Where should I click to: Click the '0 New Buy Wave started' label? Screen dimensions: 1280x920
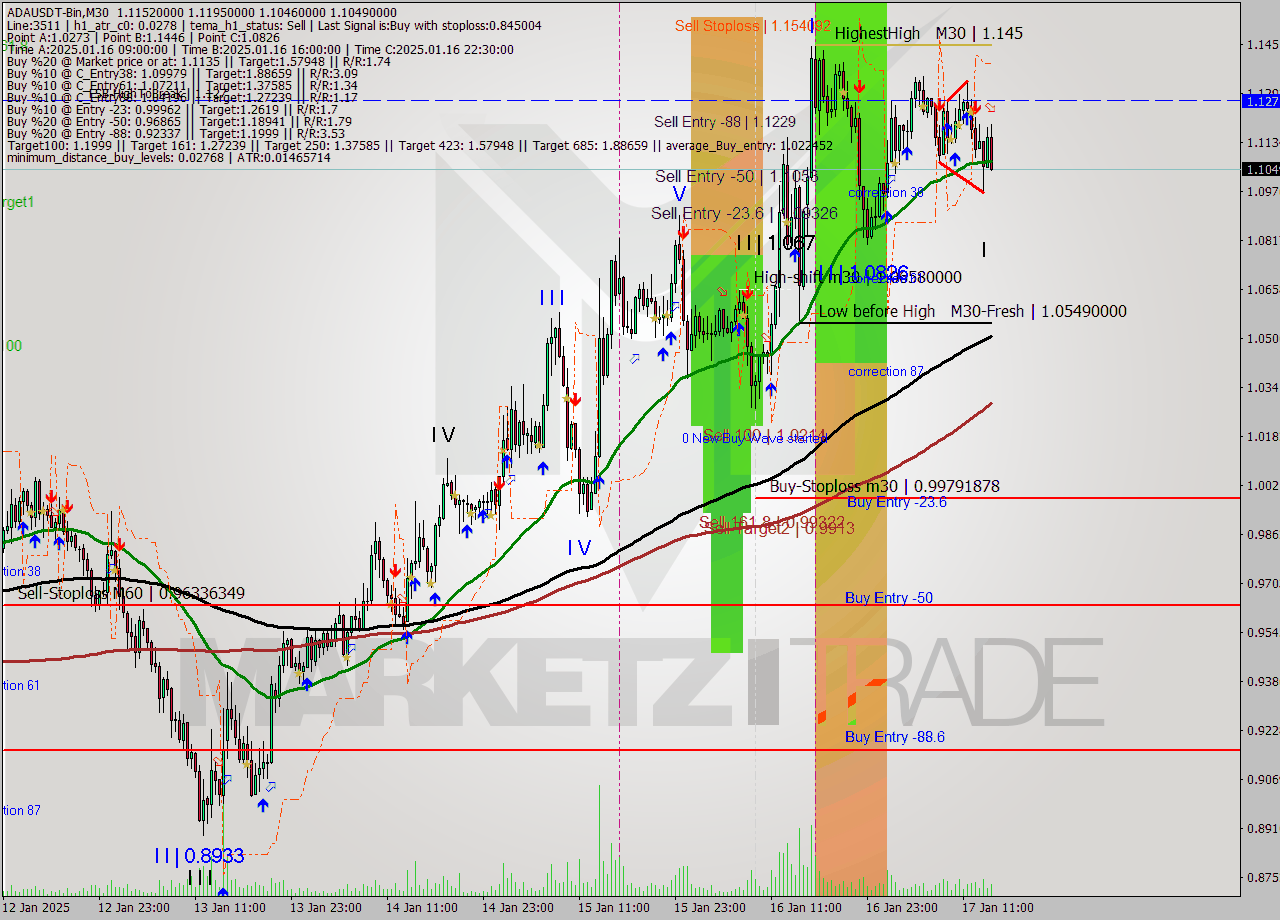pos(755,438)
